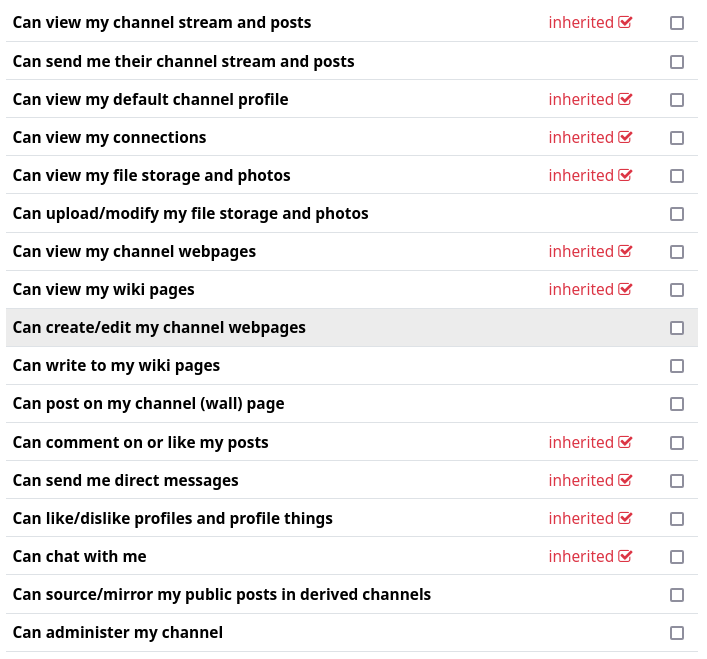This screenshot has height=659, width=707.
Task: Enable 'Can send me their channel stream' checkbox
Action: point(677,62)
